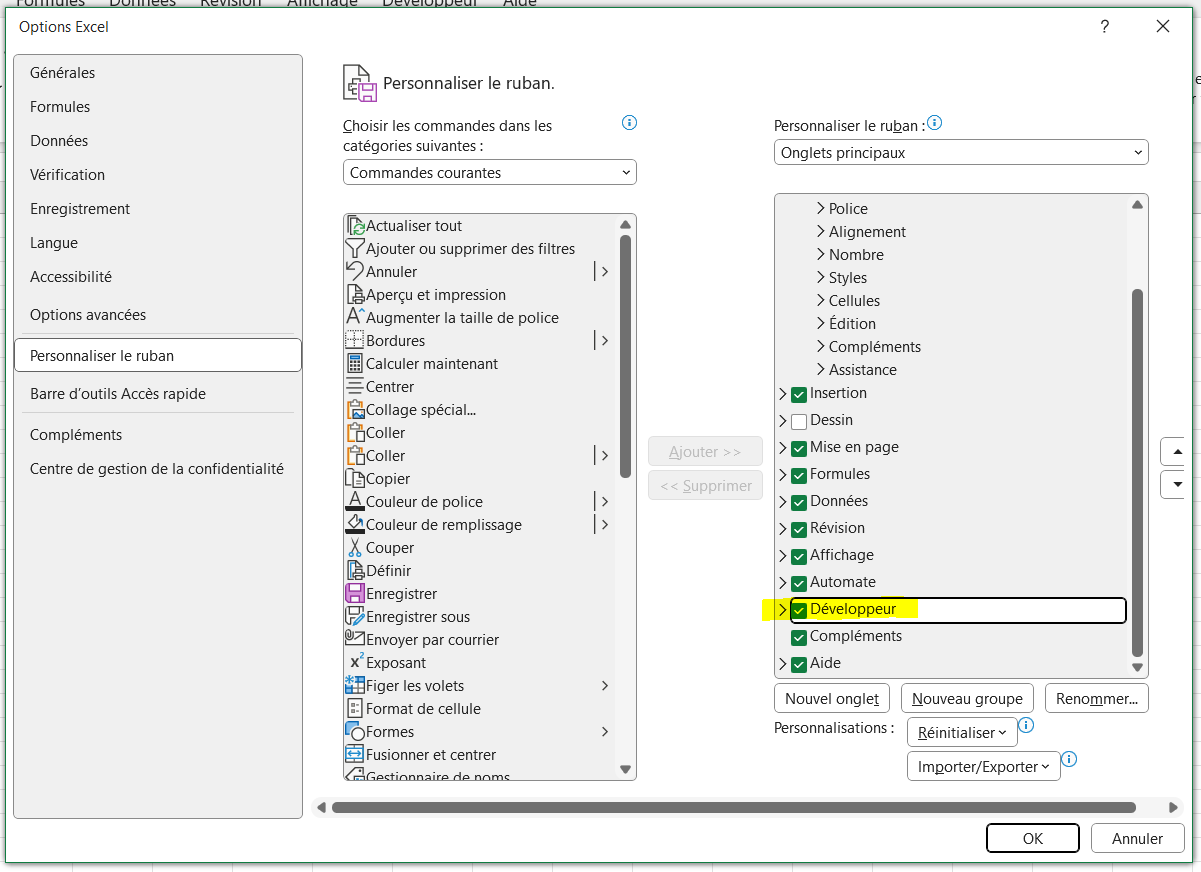
Task: Click the info icon next to Réinitialiser
Action: coord(1026,726)
